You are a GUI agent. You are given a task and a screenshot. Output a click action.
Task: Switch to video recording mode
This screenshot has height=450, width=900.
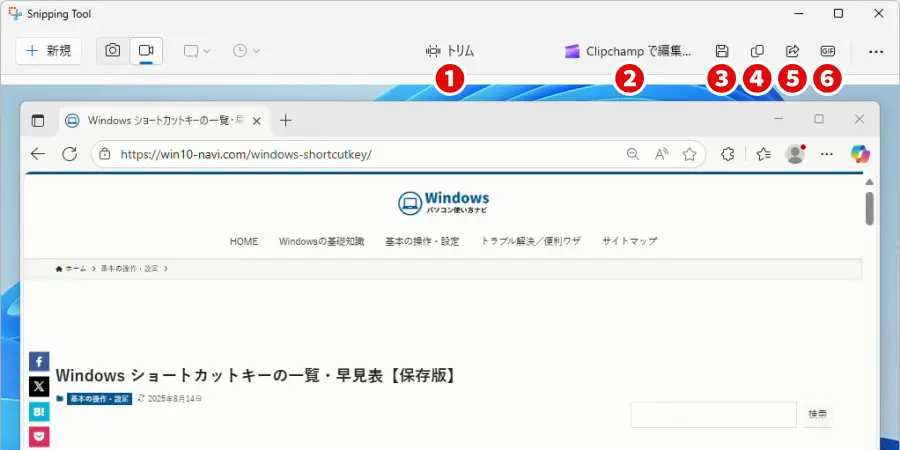146,51
